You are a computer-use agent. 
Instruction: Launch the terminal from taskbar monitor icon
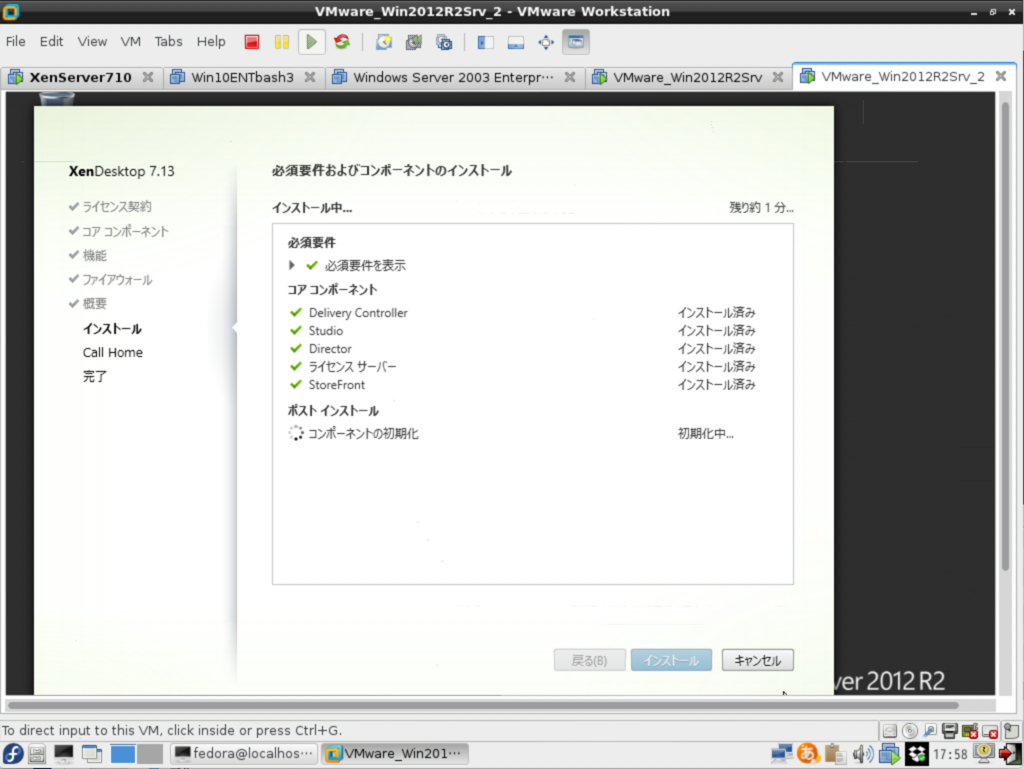click(63, 754)
